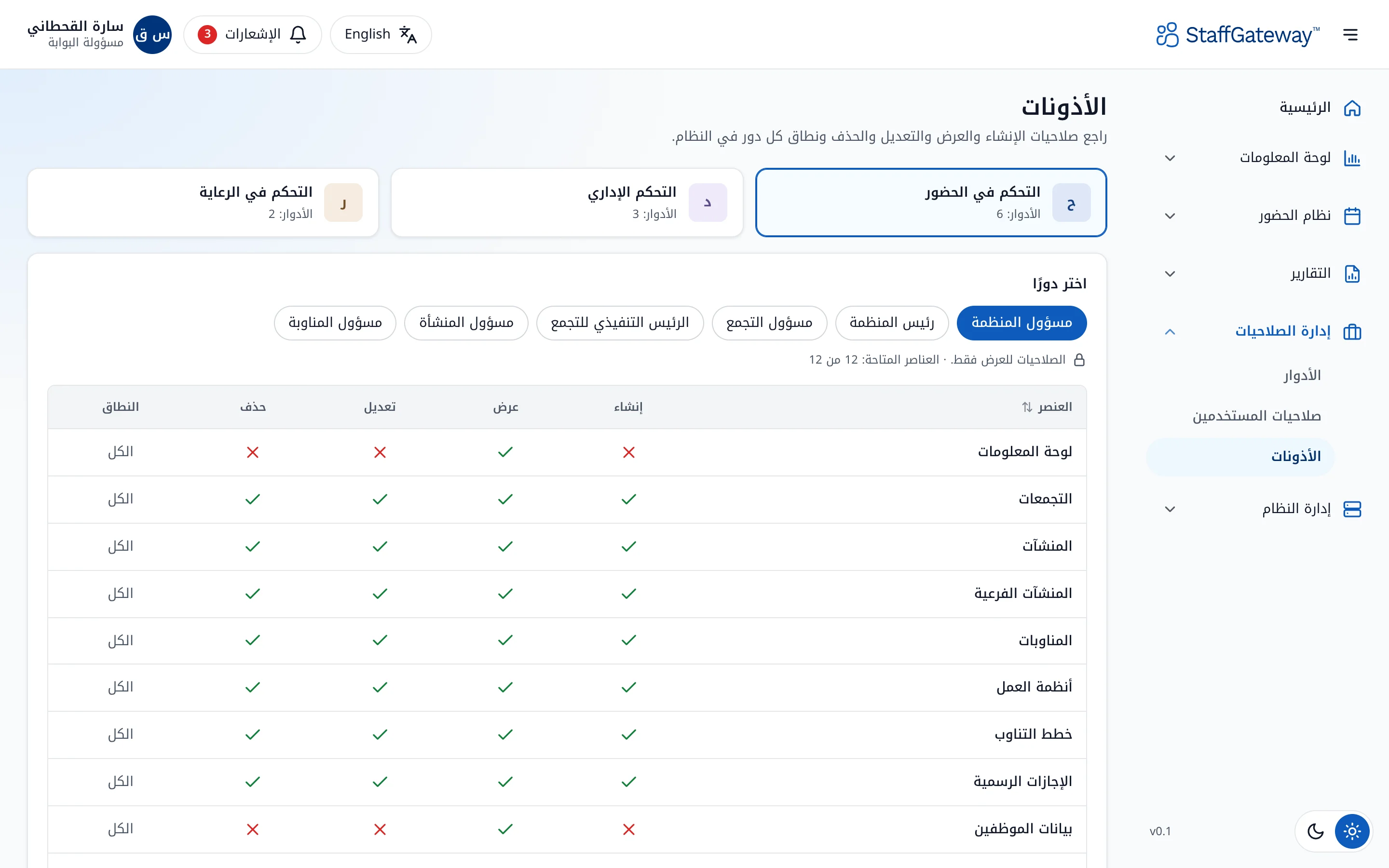
Task: Click the user avatar س ق
Action: click(x=152, y=34)
